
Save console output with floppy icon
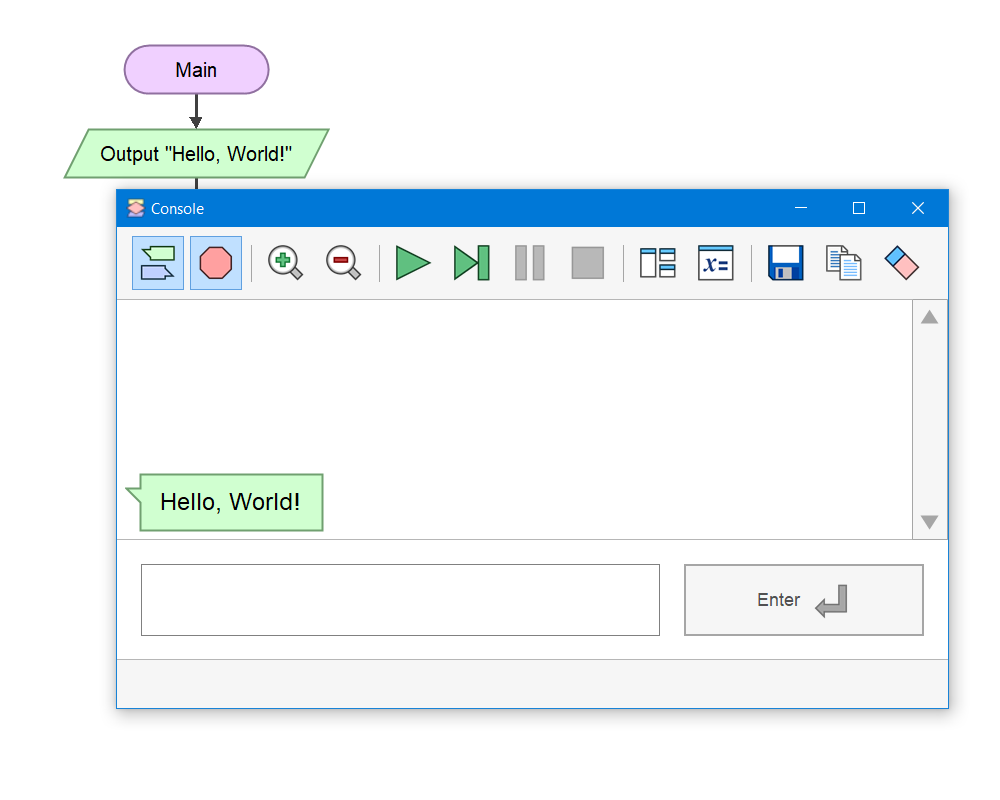point(786,263)
